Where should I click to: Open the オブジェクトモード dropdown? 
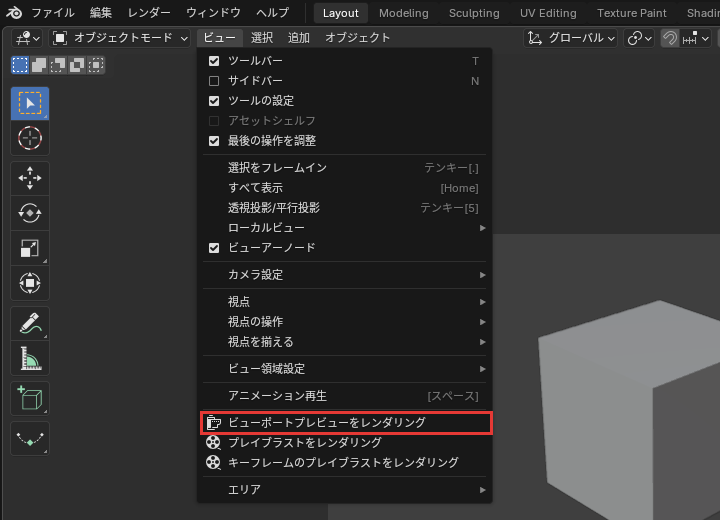[120, 38]
